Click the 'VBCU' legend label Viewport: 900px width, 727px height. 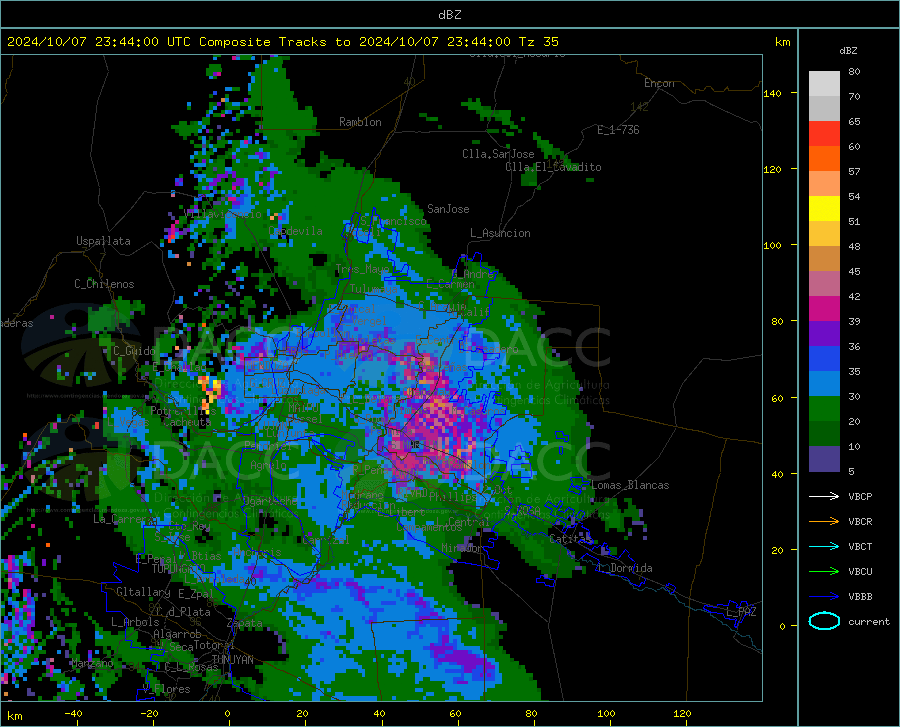pyautogui.click(x=860, y=572)
